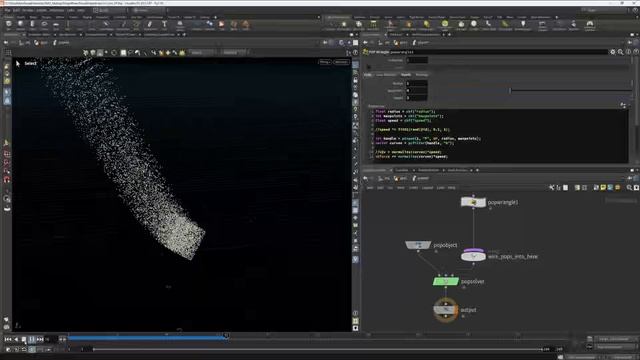Viewport: 640px width, 360px height.
Task: Open help icon in parameter pane header
Action: (636, 52)
